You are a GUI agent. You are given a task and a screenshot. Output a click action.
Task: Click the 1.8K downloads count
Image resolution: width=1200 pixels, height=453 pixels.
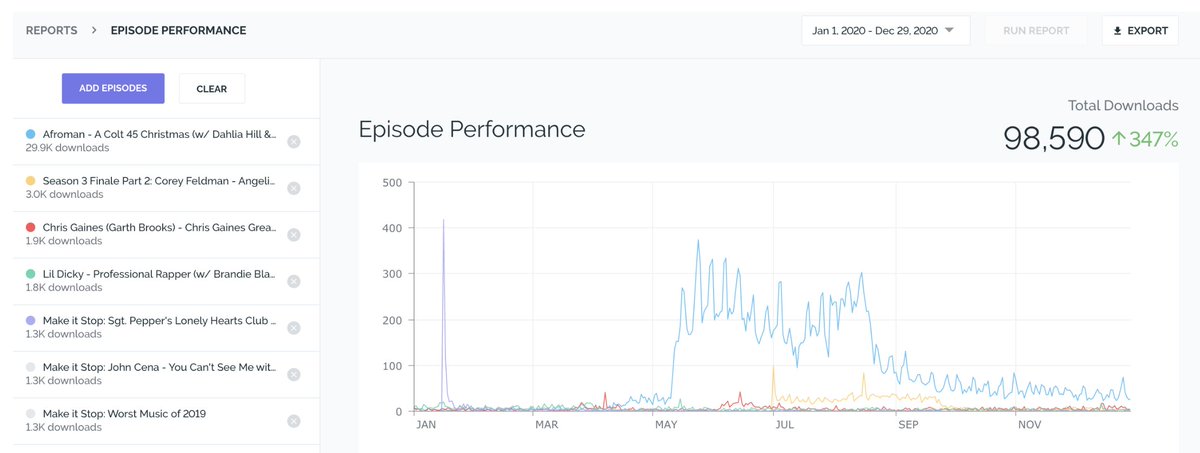[x=62, y=288]
